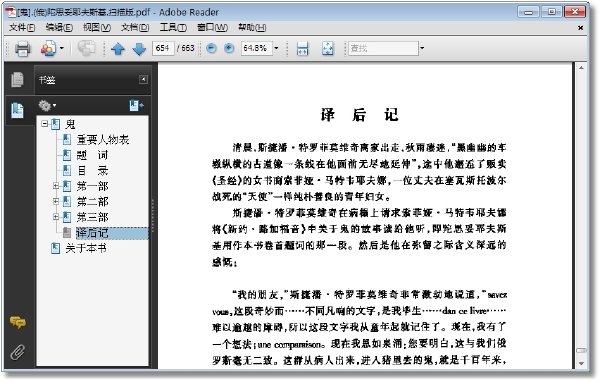Click the zoom in plus button
Image resolution: width=600 pixels, height=382 pixels.
click(229, 48)
